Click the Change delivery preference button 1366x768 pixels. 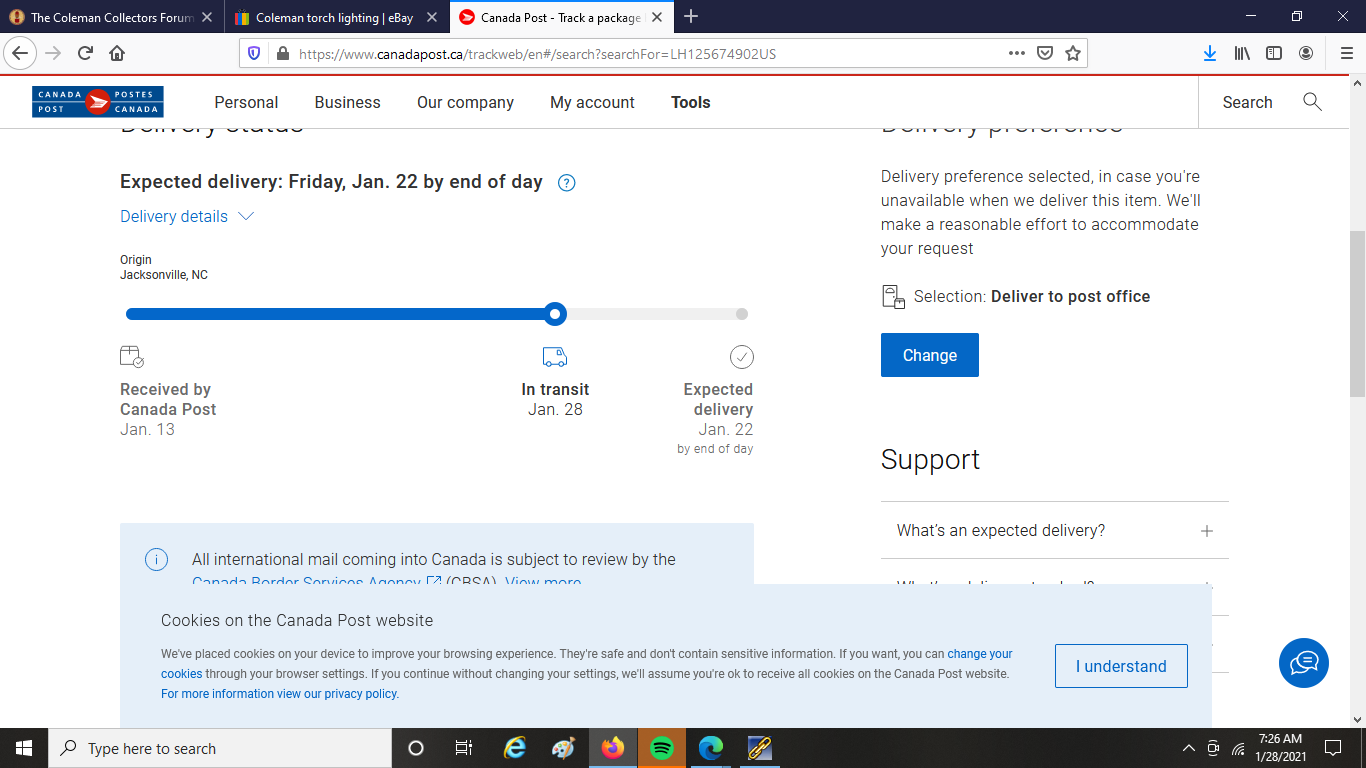coord(929,355)
